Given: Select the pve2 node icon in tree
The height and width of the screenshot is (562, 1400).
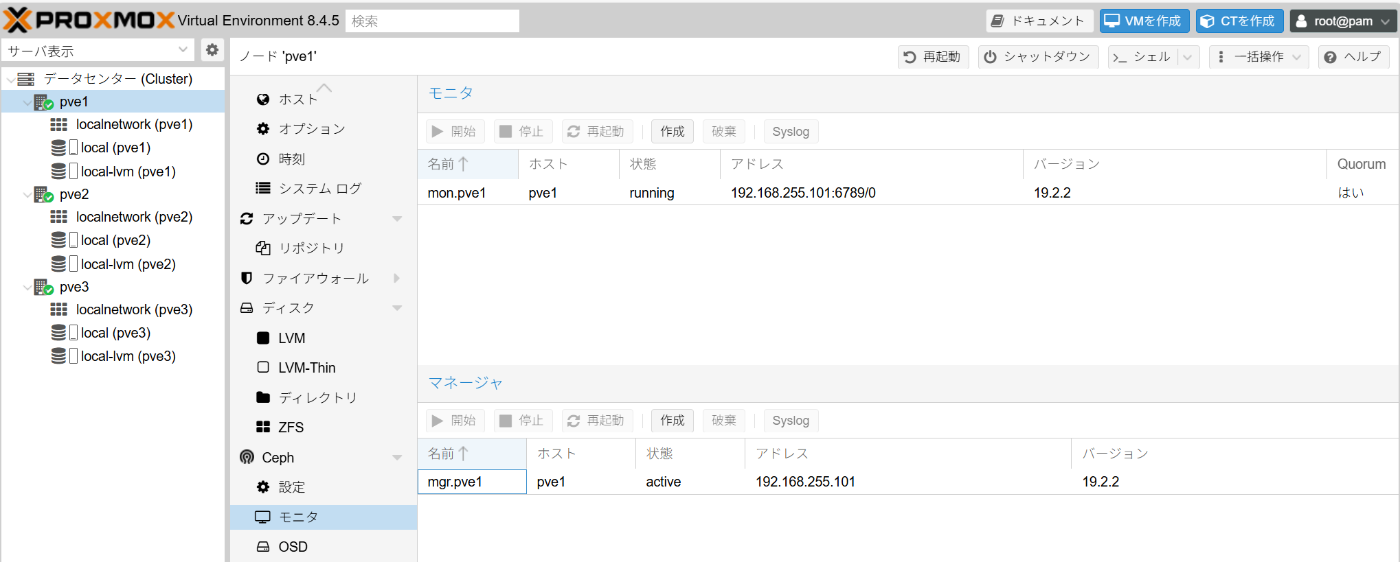Looking at the screenshot, I should click(x=43, y=194).
